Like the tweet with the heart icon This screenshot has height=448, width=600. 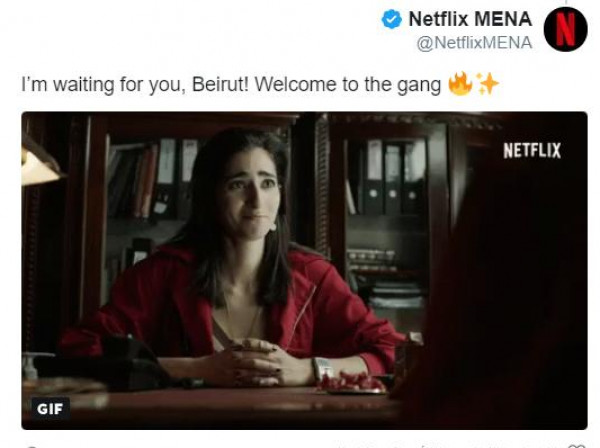coord(577,446)
